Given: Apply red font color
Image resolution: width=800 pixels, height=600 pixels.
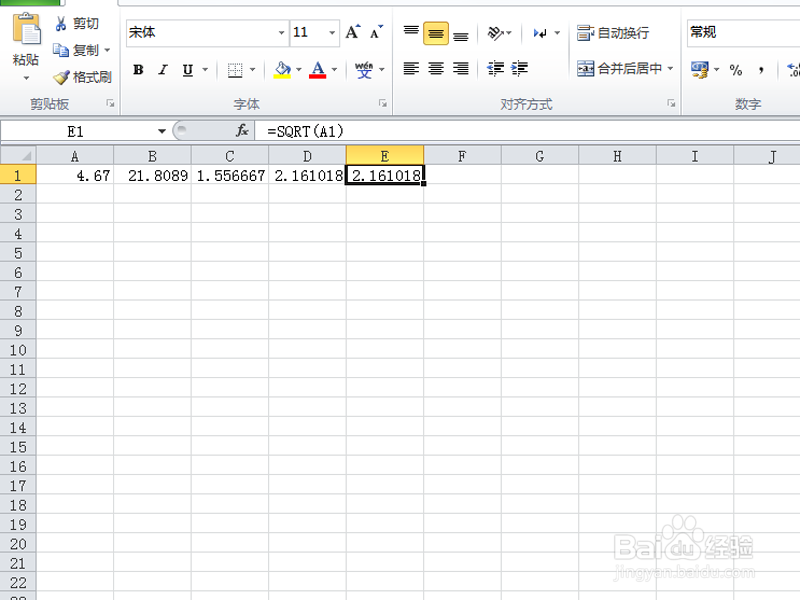Looking at the screenshot, I should (x=317, y=69).
